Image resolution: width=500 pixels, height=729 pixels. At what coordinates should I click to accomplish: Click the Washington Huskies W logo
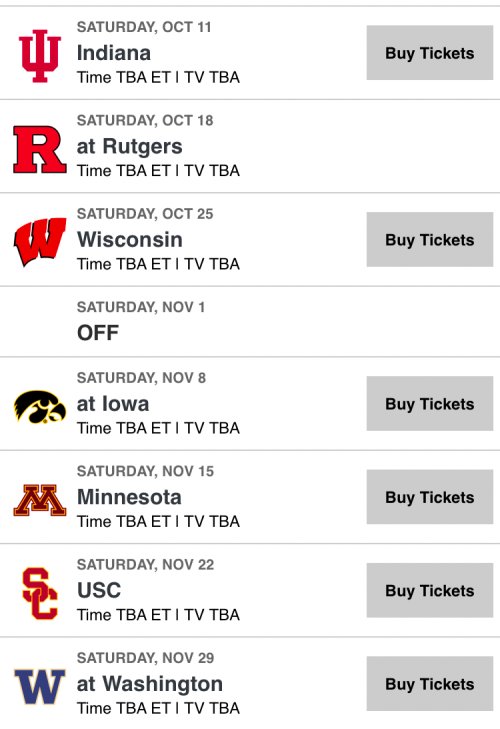click(x=40, y=687)
